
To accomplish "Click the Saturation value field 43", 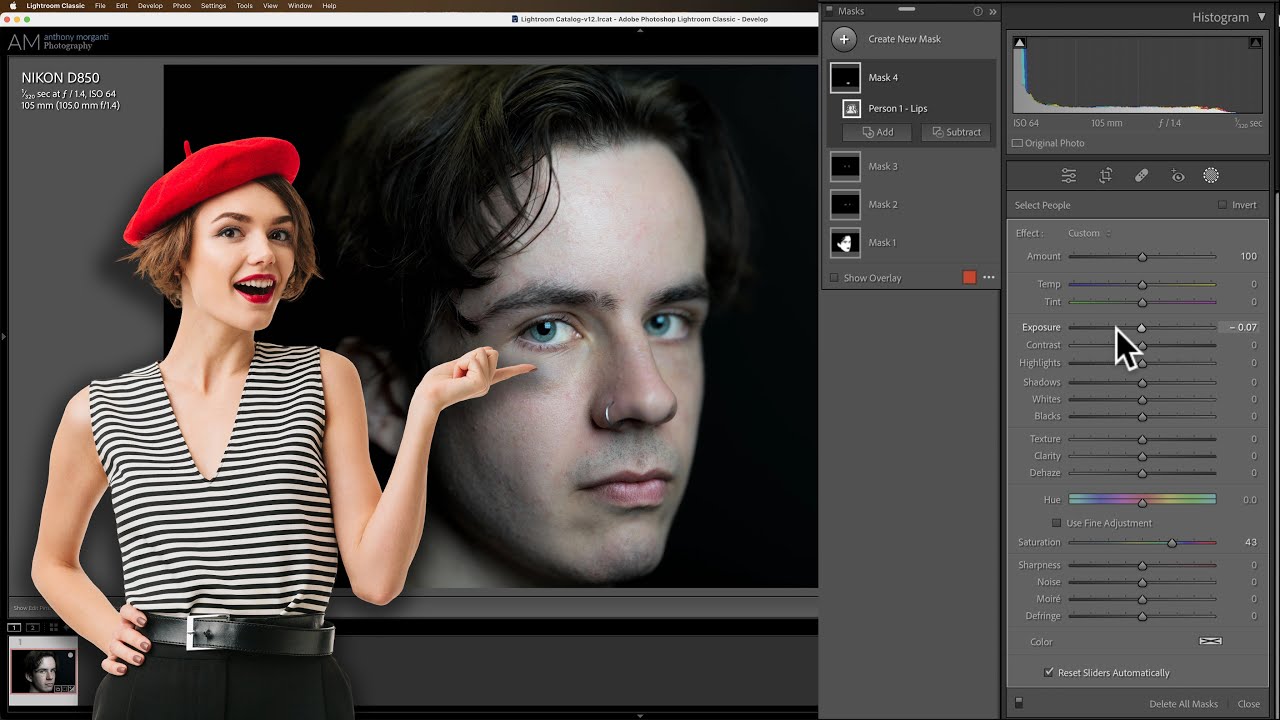I will [1250, 542].
